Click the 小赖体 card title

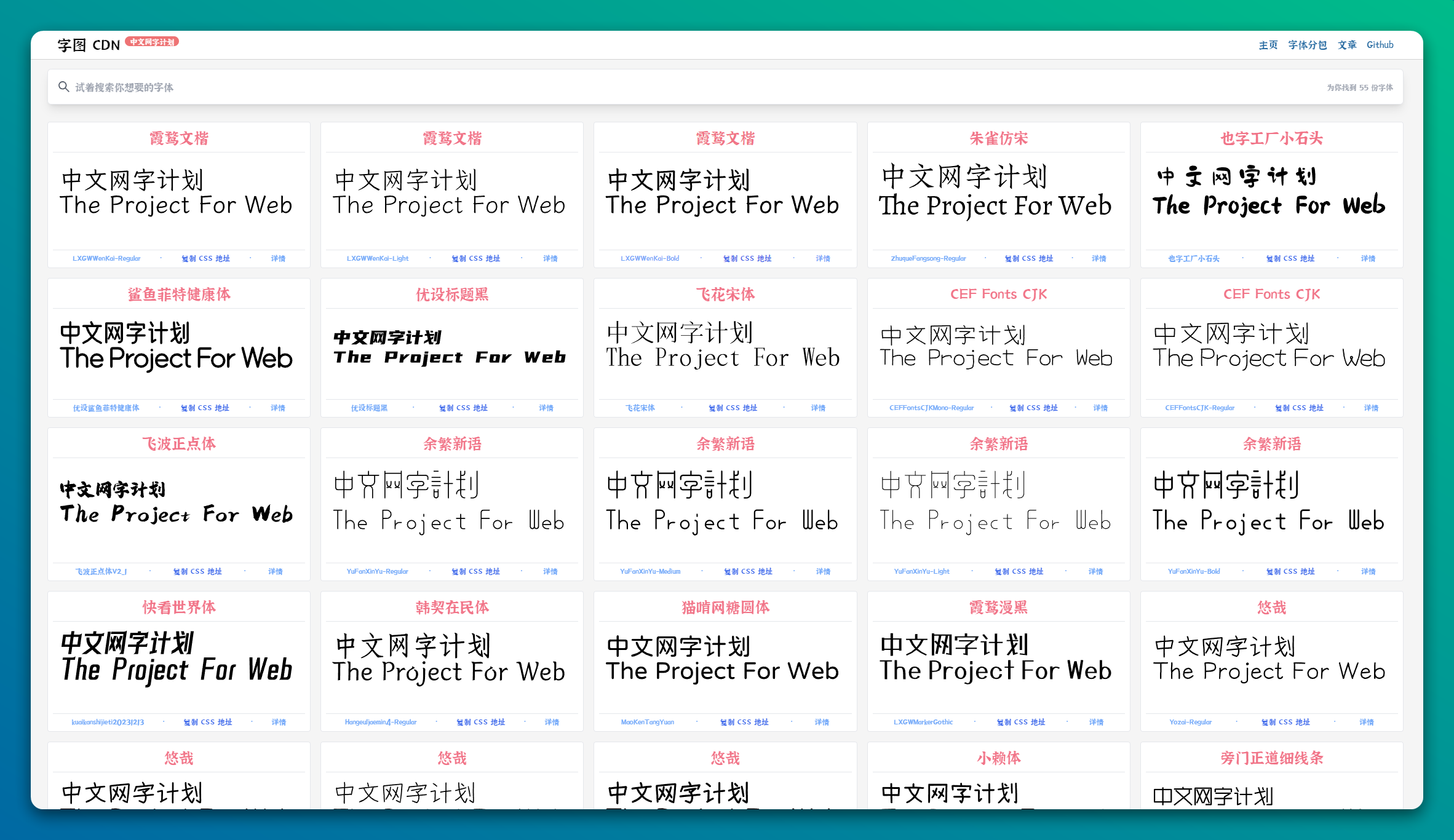tap(998, 758)
